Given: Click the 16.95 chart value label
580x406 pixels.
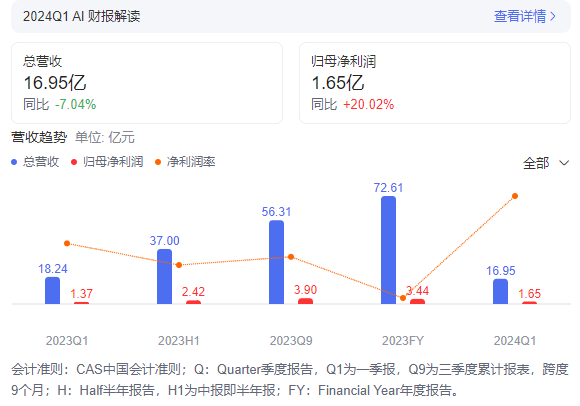Looking at the screenshot, I should click(x=500, y=271).
